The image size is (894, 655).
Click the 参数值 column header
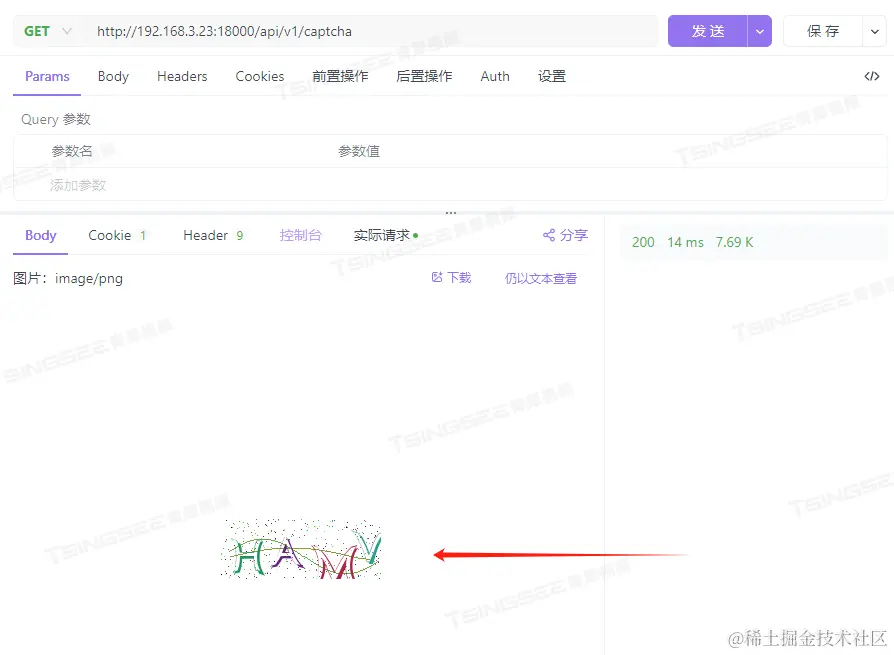359,151
